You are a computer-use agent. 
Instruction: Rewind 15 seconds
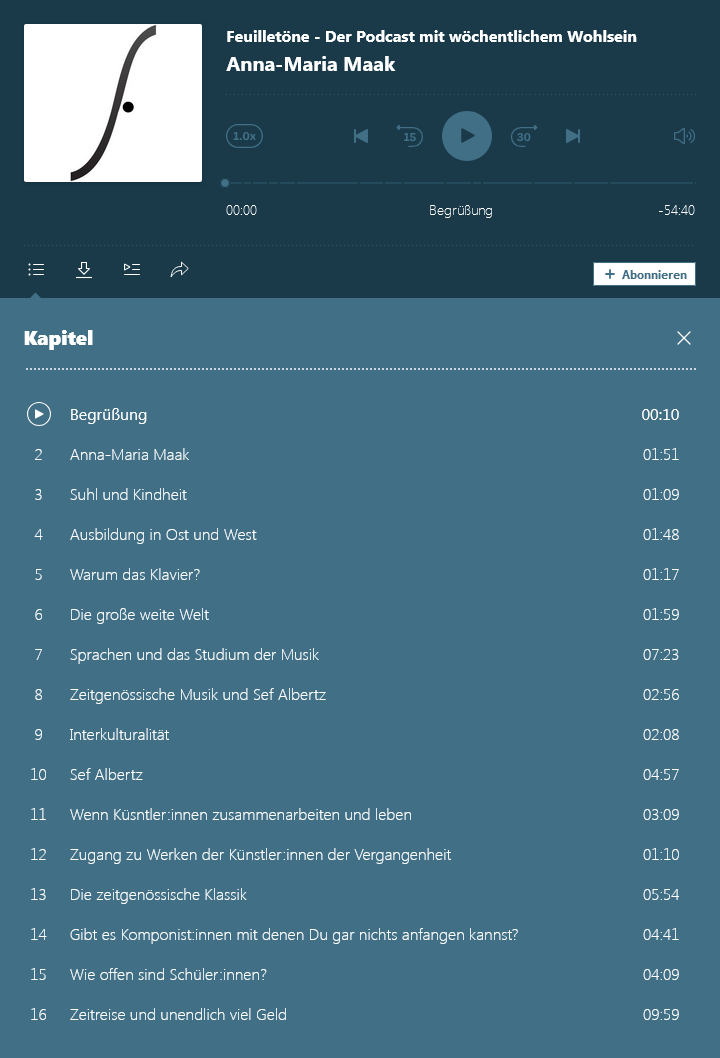[410, 136]
